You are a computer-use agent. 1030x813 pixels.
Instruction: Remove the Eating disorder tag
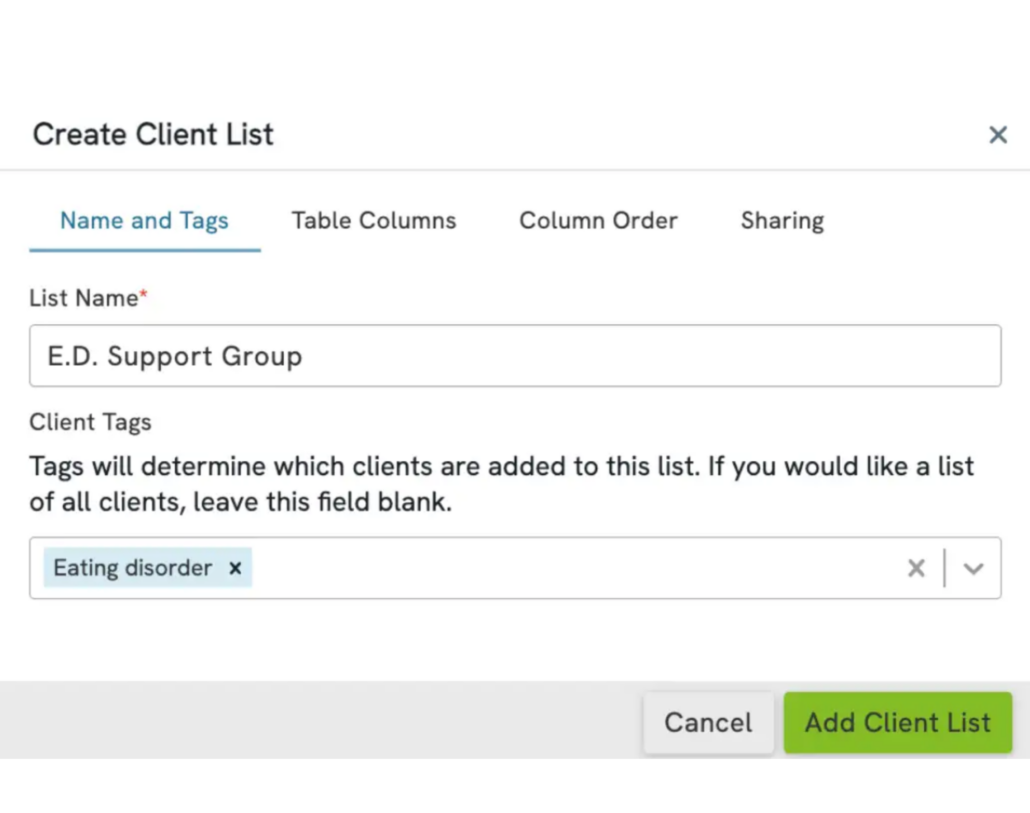click(x=235, y=568)
